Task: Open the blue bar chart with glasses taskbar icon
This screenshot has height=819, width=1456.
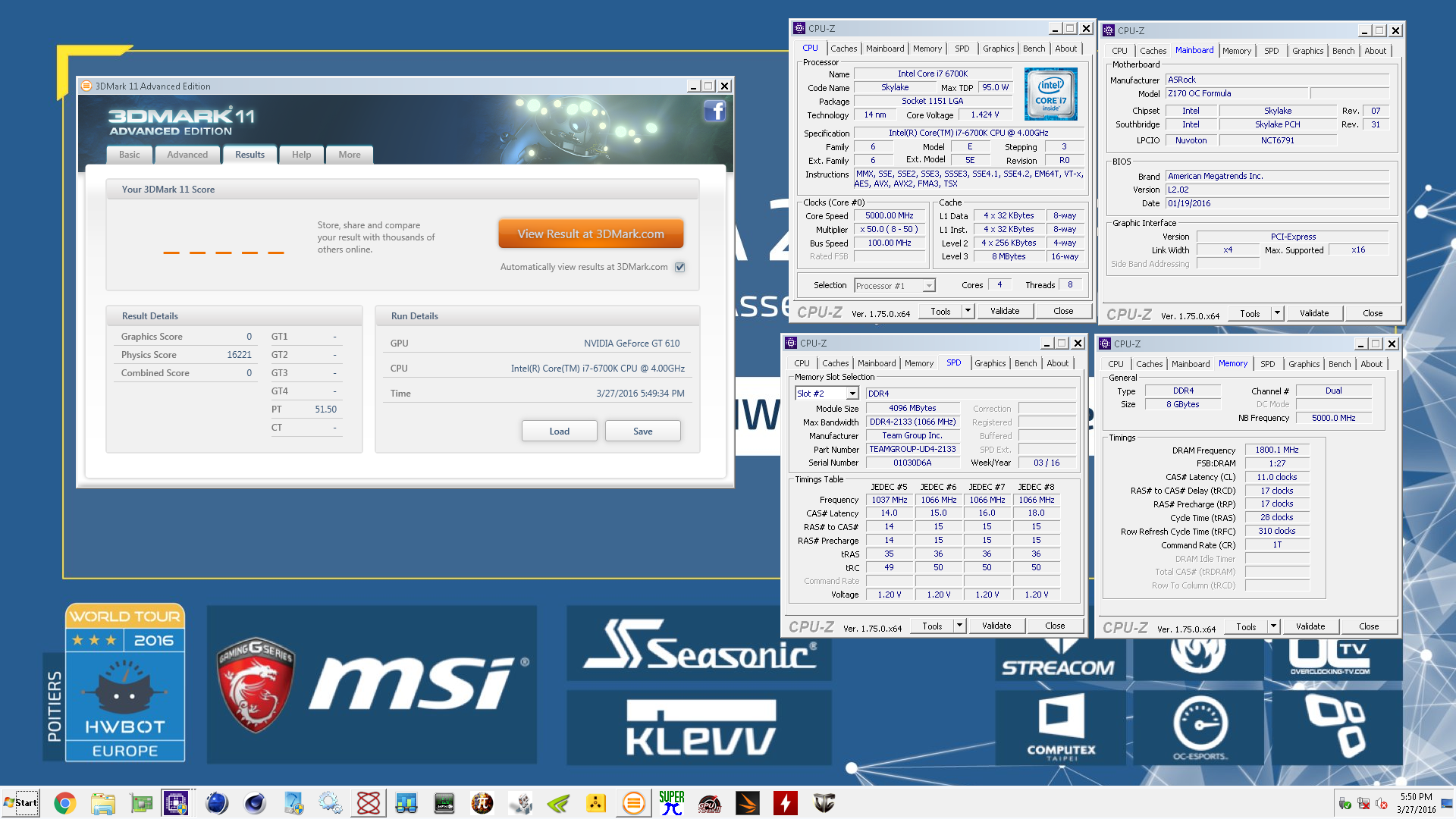Action: point(406,803)
